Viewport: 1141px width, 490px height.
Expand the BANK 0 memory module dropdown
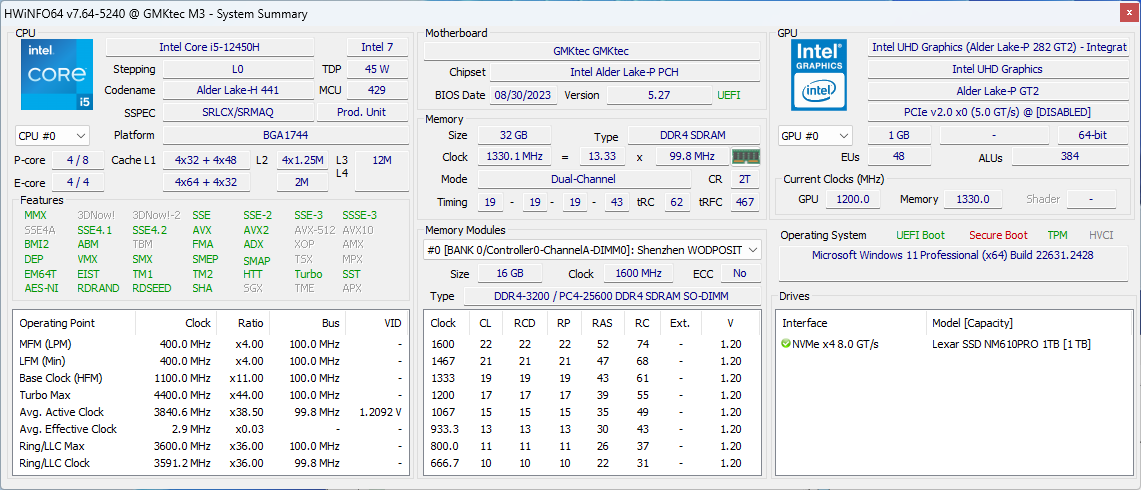(x=592, y=250)
